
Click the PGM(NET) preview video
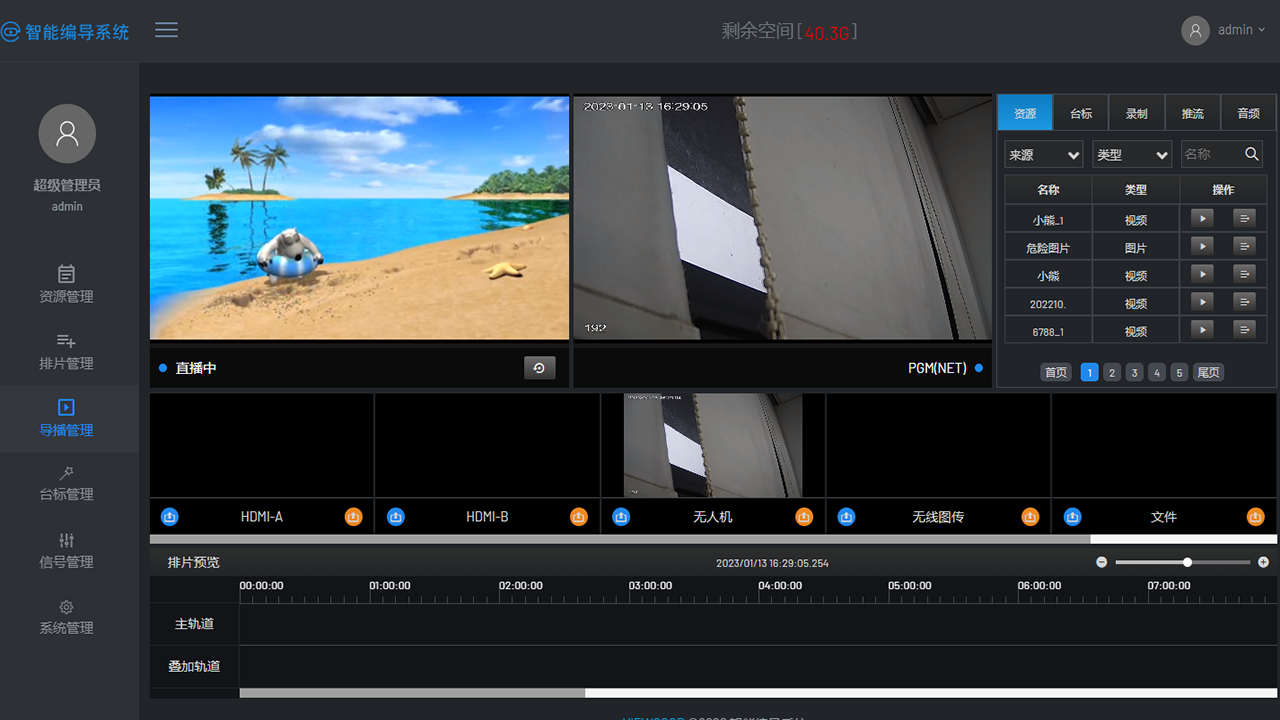pos(783,218)
